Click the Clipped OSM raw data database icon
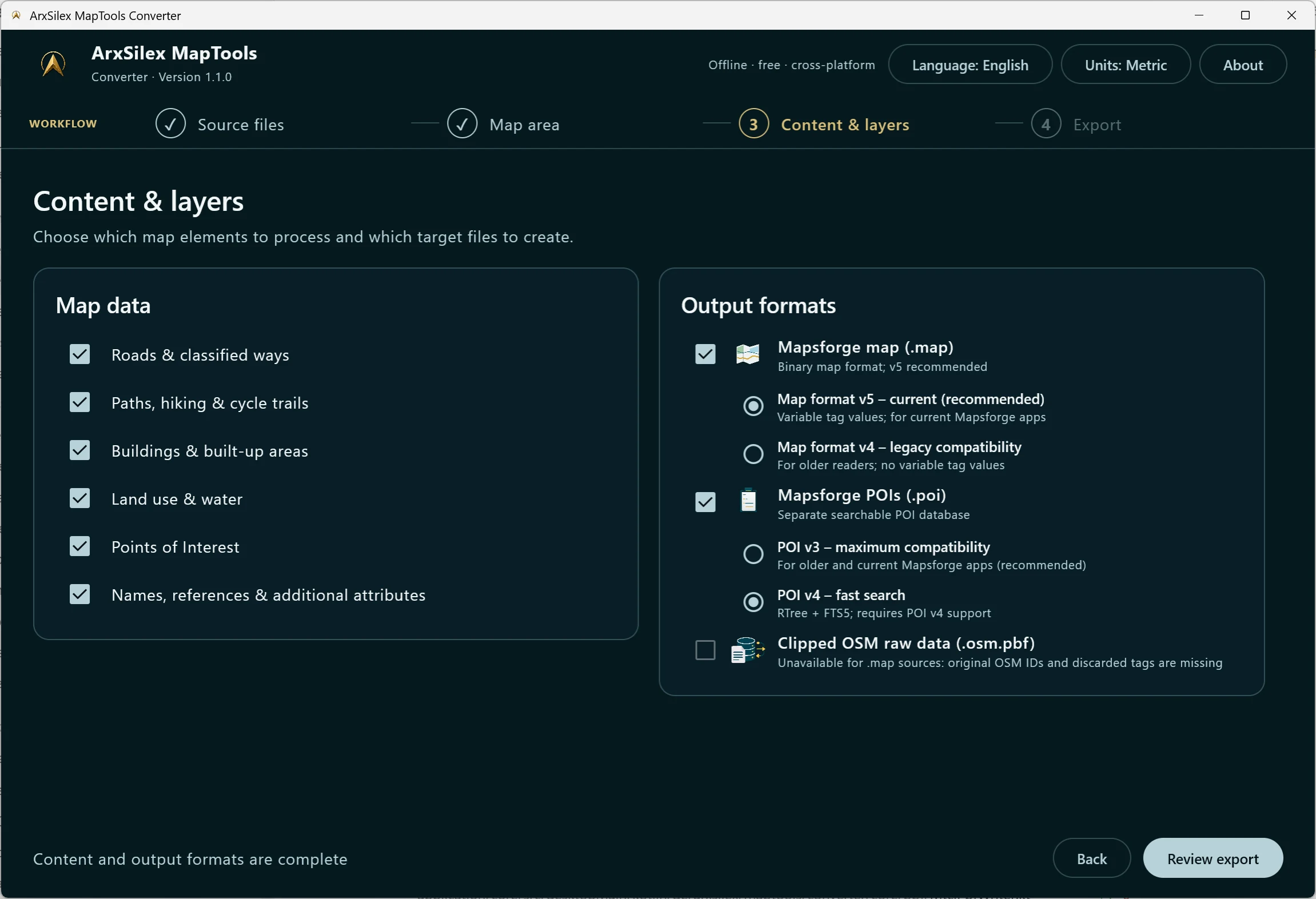The image size is (1316, 899). click(748, 650)
